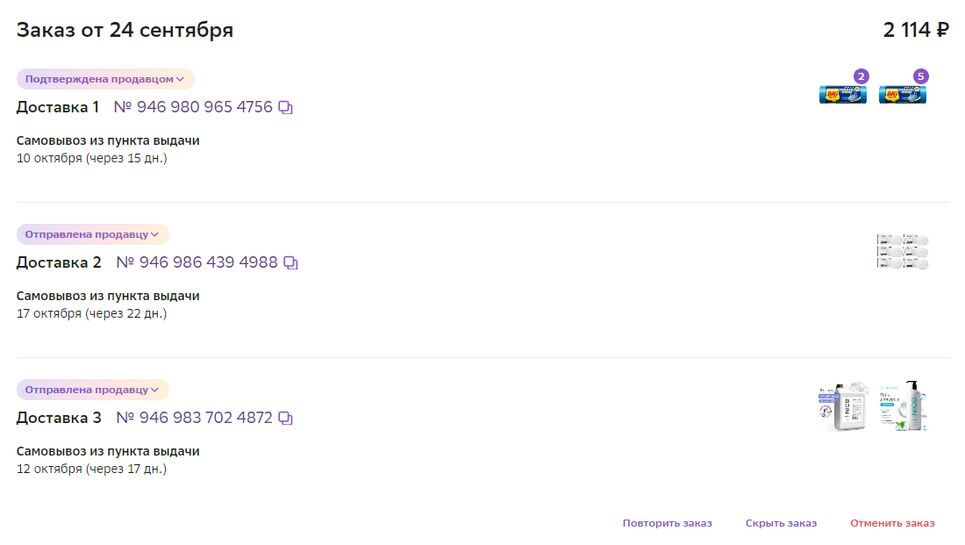
Task: Hide the order via 'Скрыть заказ'
Action: click(781, 523)
